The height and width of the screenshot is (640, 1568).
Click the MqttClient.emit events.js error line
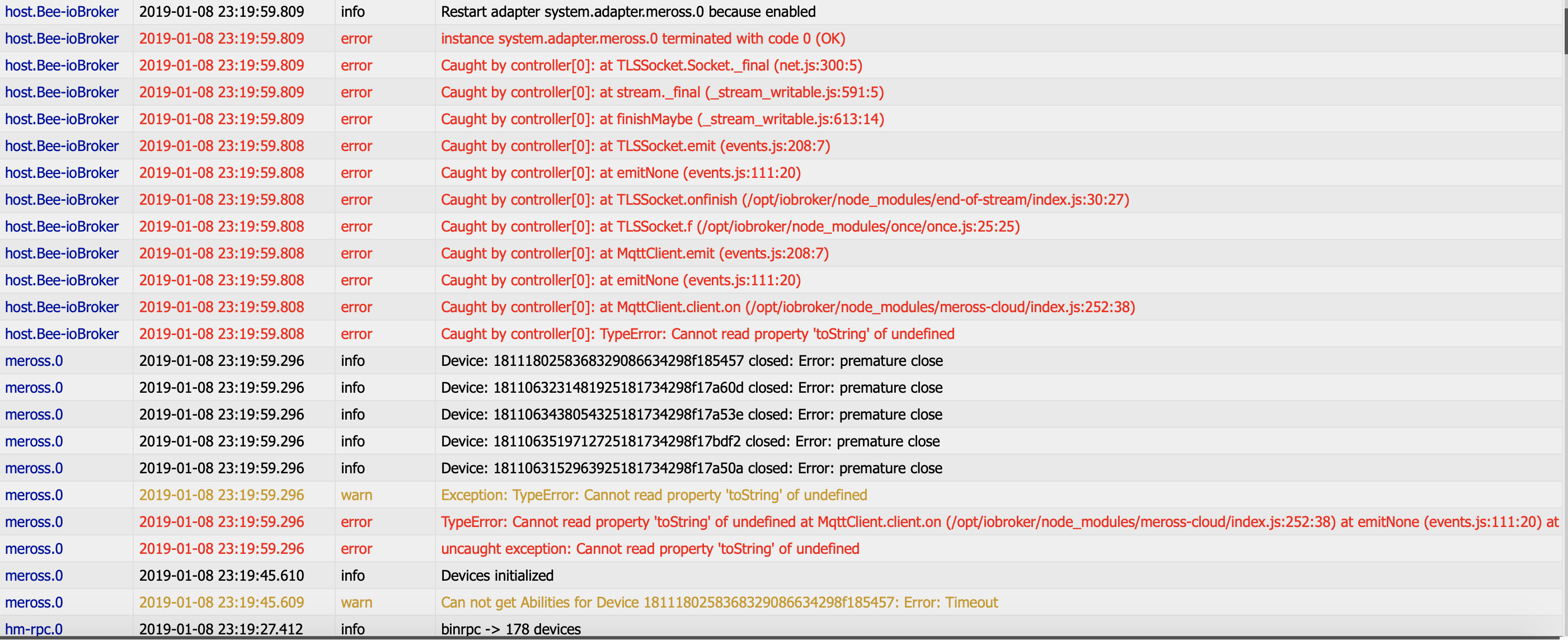pos(635,253)
